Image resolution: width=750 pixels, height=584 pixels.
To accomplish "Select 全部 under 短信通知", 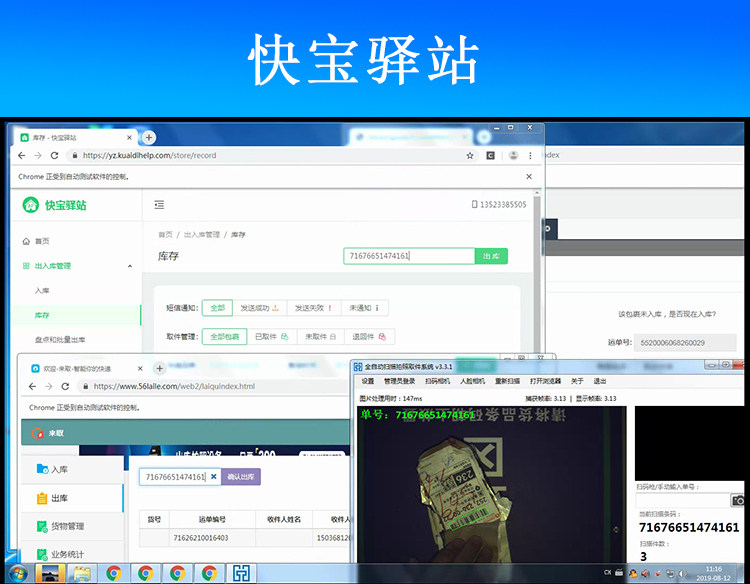I will 218,308.
